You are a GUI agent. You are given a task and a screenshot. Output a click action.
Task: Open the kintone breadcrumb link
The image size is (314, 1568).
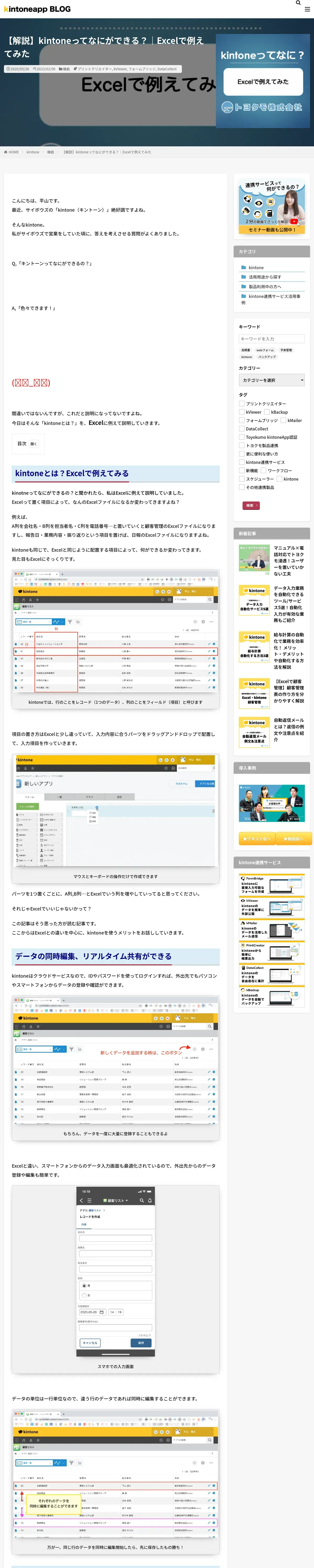(33, 152)
